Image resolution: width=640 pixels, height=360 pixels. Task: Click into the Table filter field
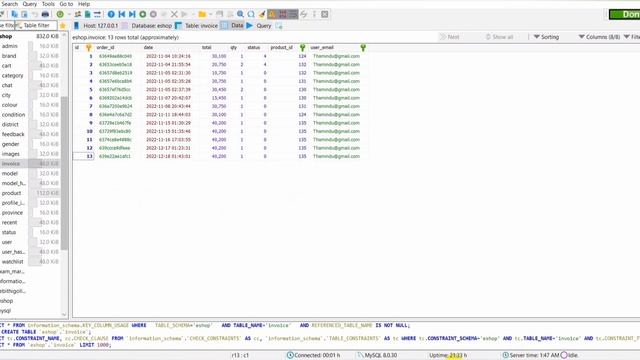(x=36, y=25)
